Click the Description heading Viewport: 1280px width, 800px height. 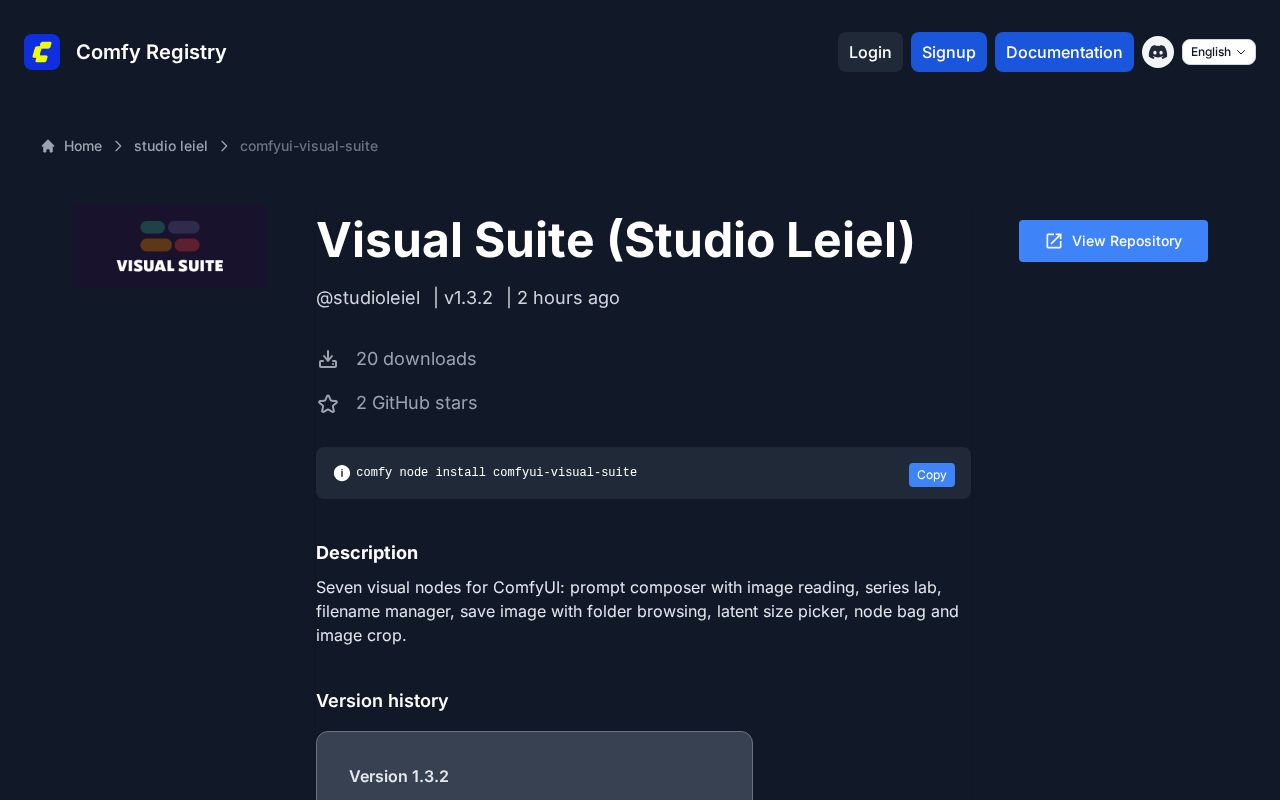pyautogui.click(x=367, y=553)
